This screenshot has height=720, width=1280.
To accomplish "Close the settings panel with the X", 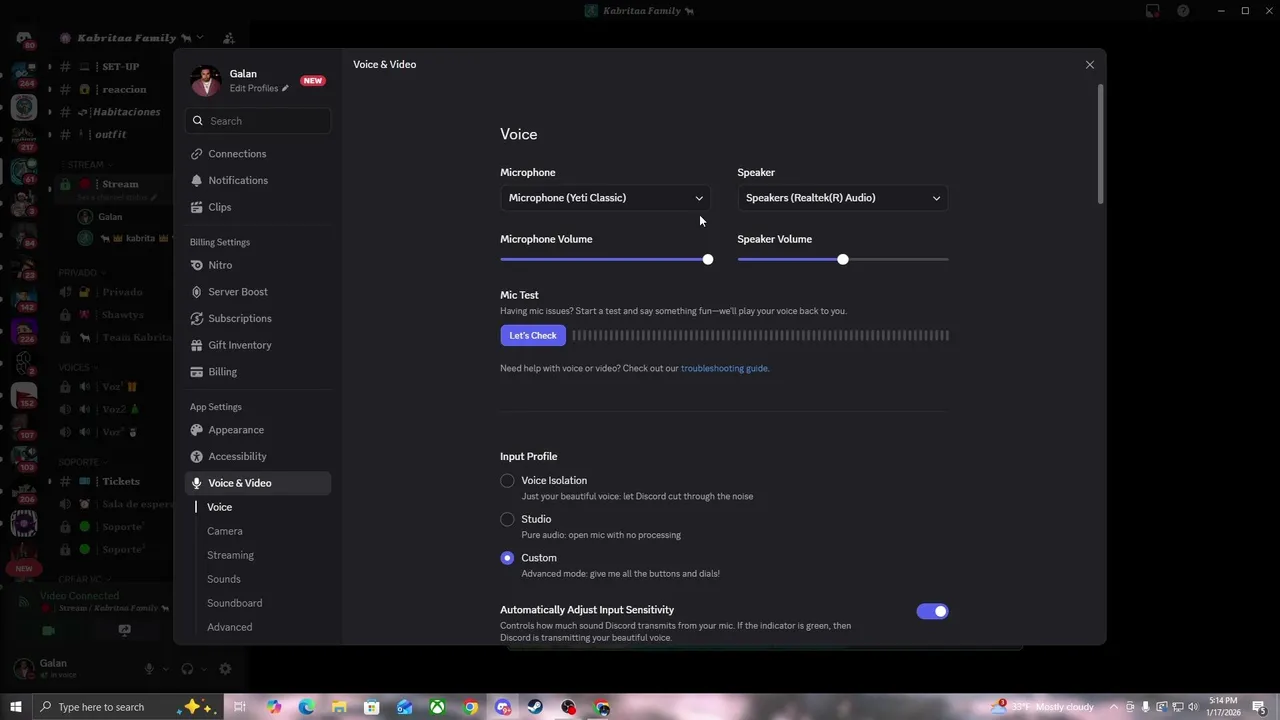I will (1090, 64).
